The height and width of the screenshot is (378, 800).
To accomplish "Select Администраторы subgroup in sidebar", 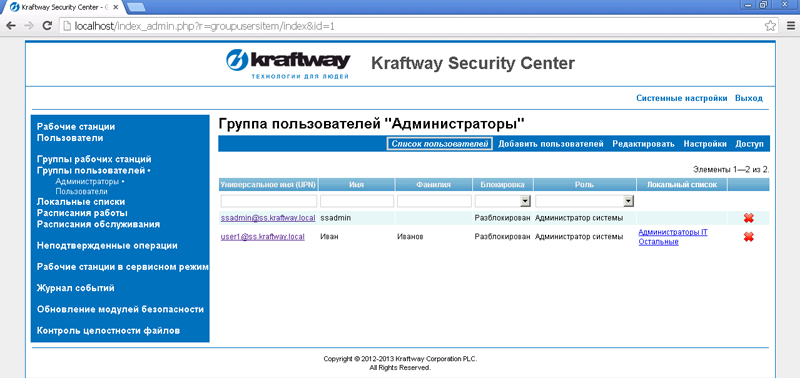I will [87, 181].
